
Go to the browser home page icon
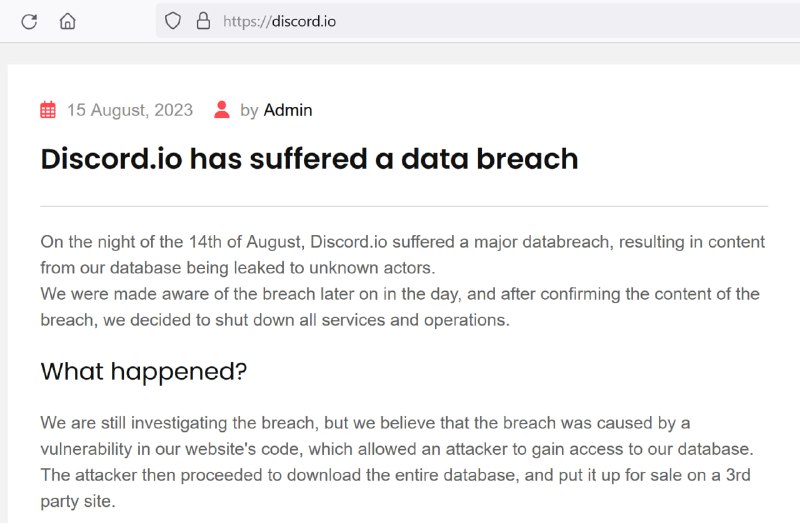point(68,21)
